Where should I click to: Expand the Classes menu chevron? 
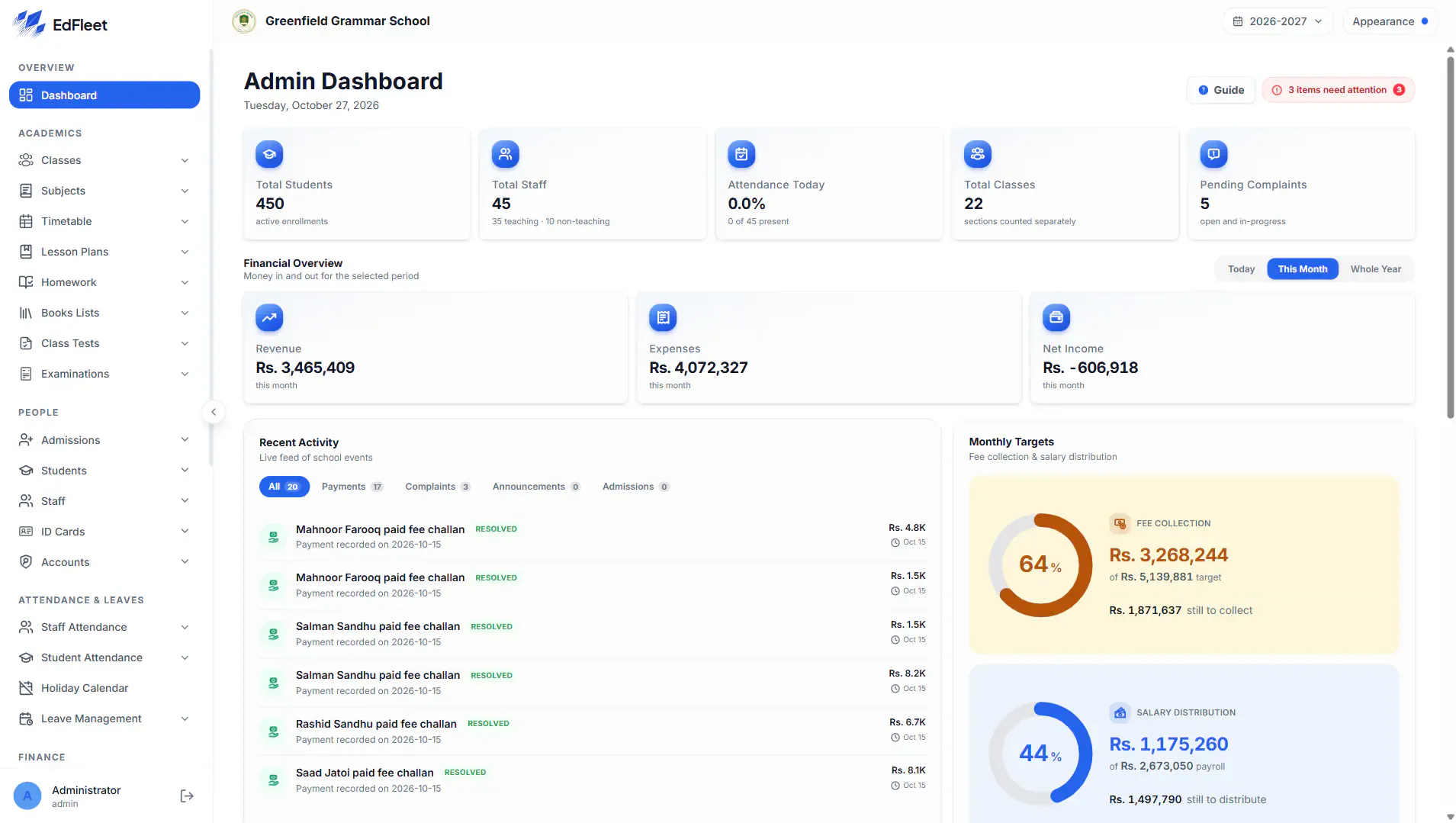[x=185, y=160]
